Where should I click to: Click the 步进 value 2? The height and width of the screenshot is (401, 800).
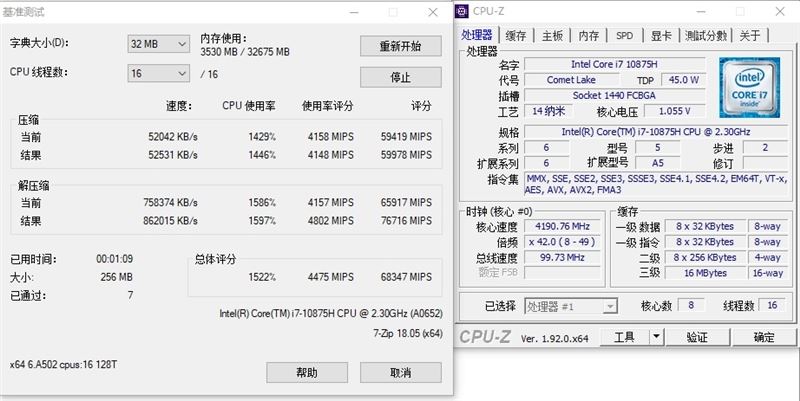click(x=765, y=148)
